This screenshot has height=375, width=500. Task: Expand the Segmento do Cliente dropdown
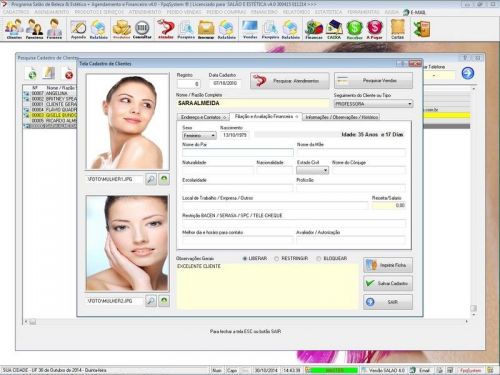point(410,104)
